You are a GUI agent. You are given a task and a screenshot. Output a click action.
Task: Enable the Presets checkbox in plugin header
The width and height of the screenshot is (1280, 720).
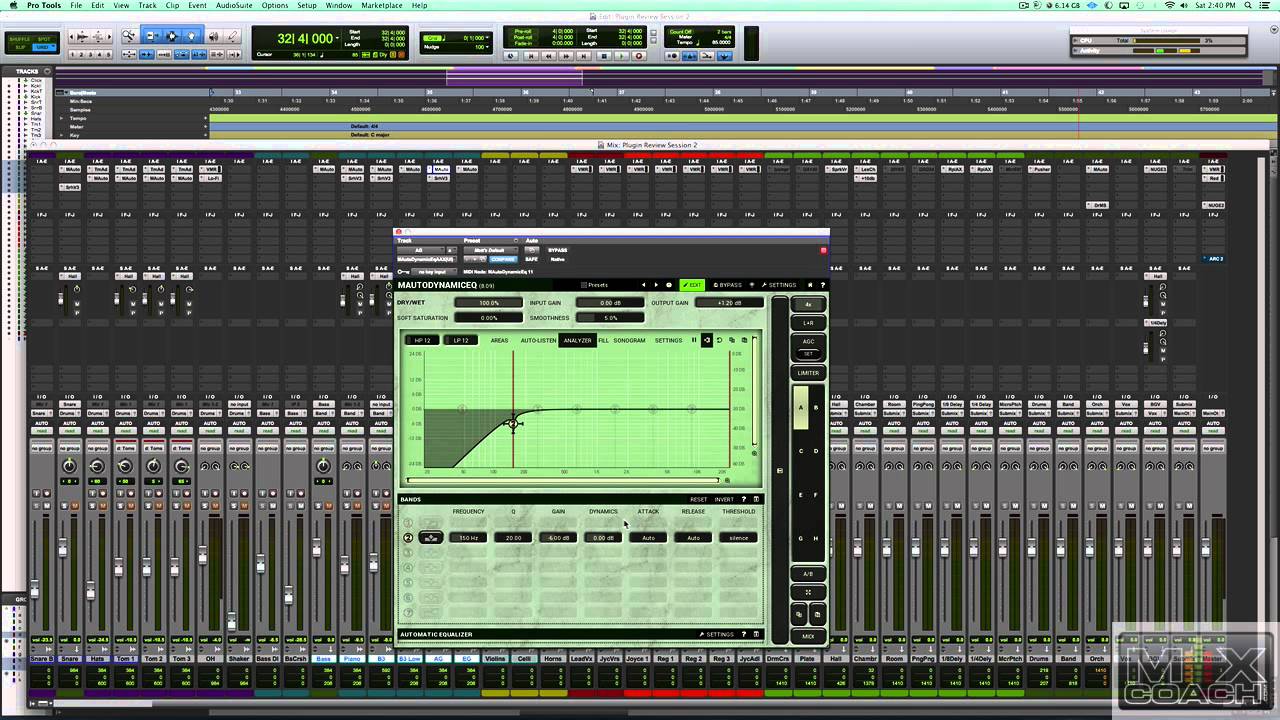(x=584, y=285)
